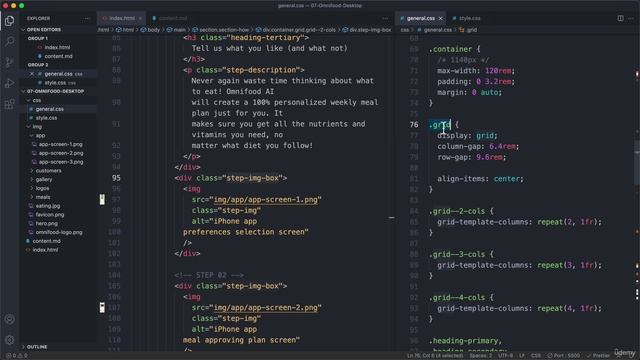The height and width of the screenshot is (360, 640).
Task: Open Explorer panel more actions ellipsis
Action: [x=87, y=18]
